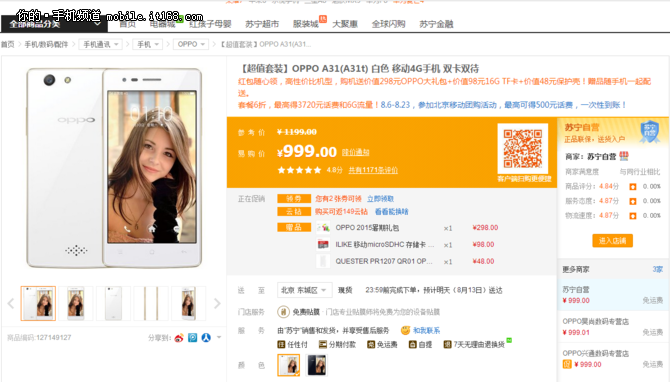Go to 苏宁金融 nav tab
This screenshot has width=670, height=382.
[436, 24]
